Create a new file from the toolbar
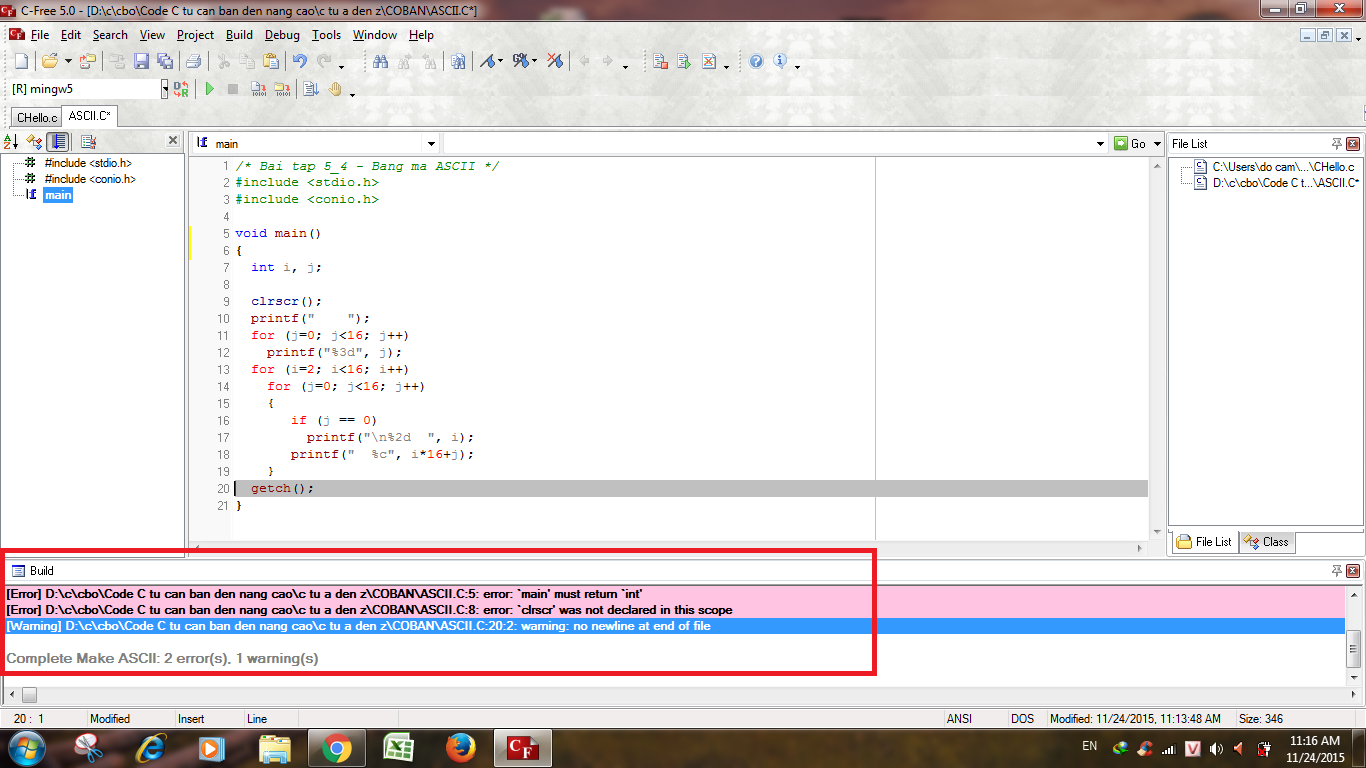The width and height of the screenshot is (1366, 768). click(x=20, y=61)
